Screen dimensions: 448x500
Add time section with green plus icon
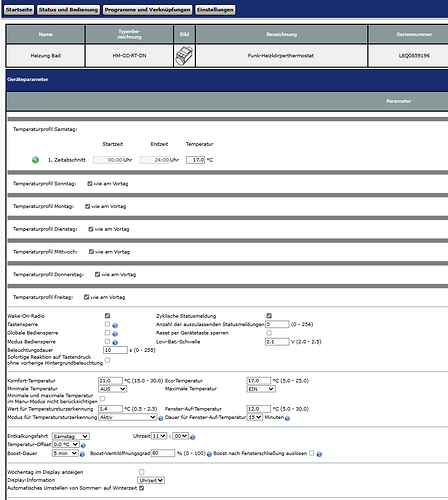tap(35, 160)
